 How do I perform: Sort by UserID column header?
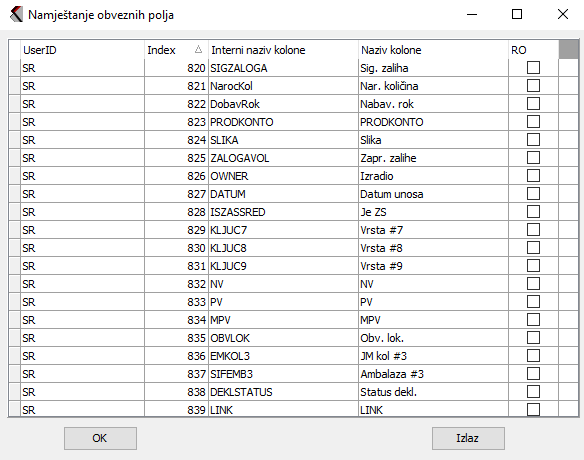click(x=82, y=50)
